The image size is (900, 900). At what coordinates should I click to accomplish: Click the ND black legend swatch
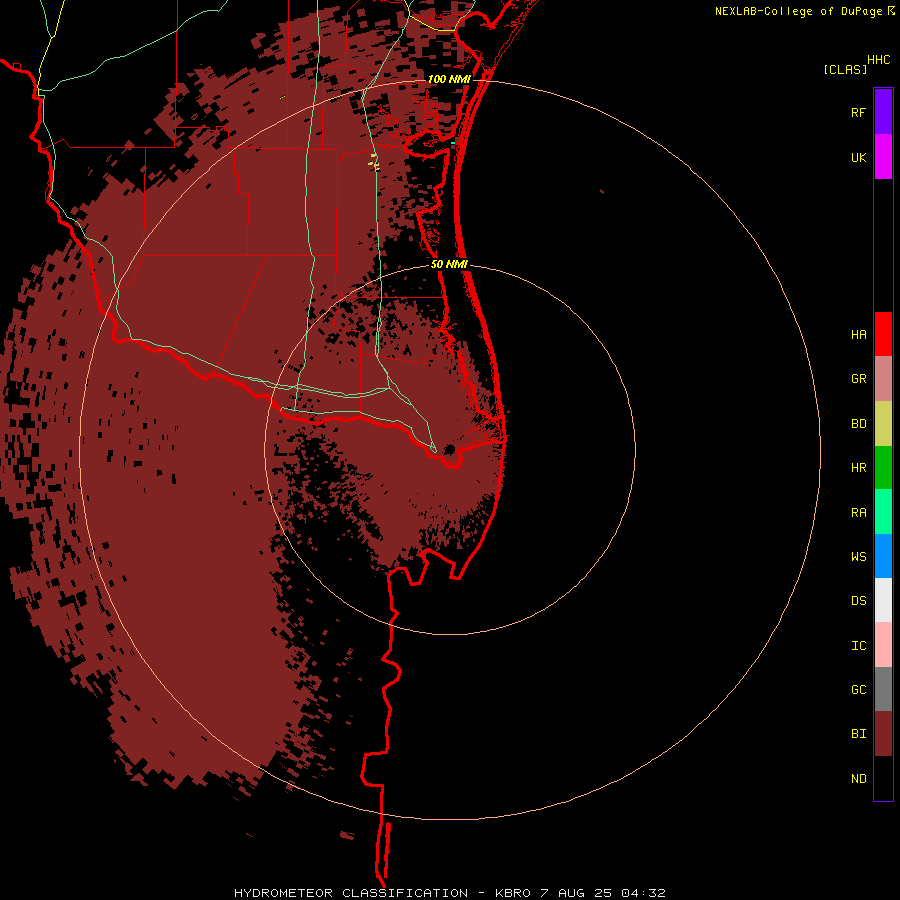(883, 778)
